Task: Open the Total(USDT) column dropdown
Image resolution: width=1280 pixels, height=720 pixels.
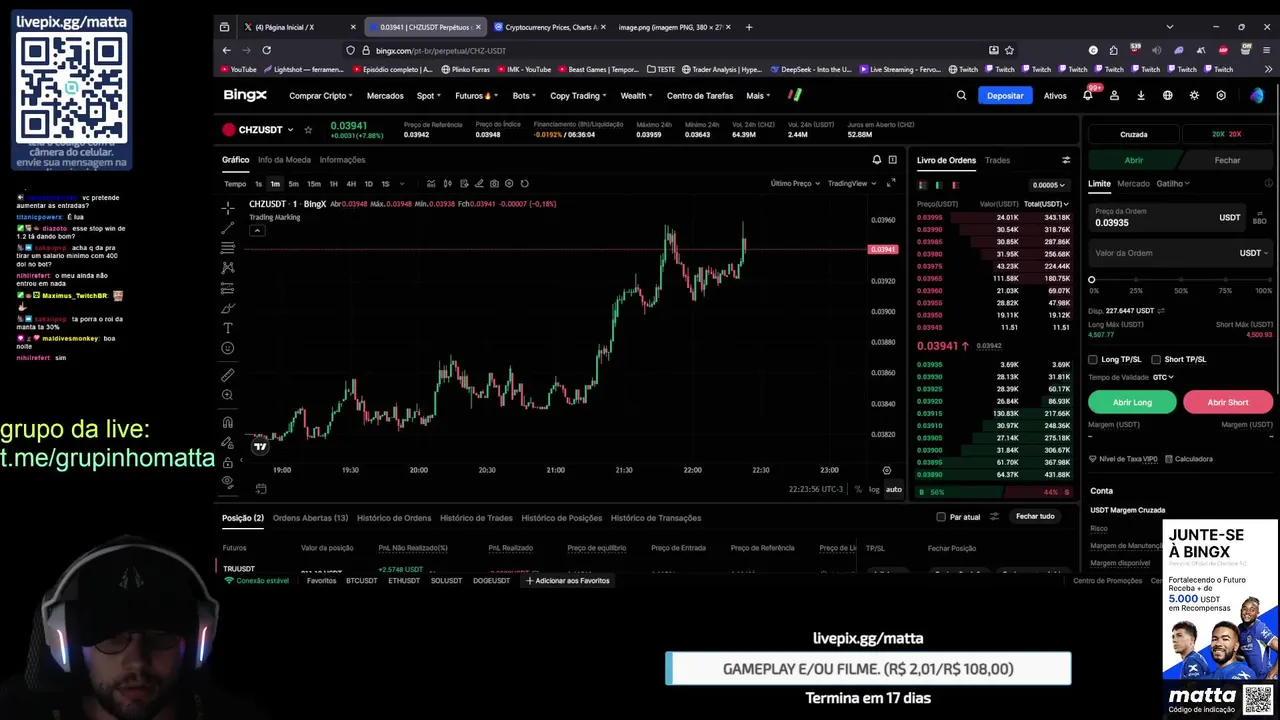Action: point(1049,204)
